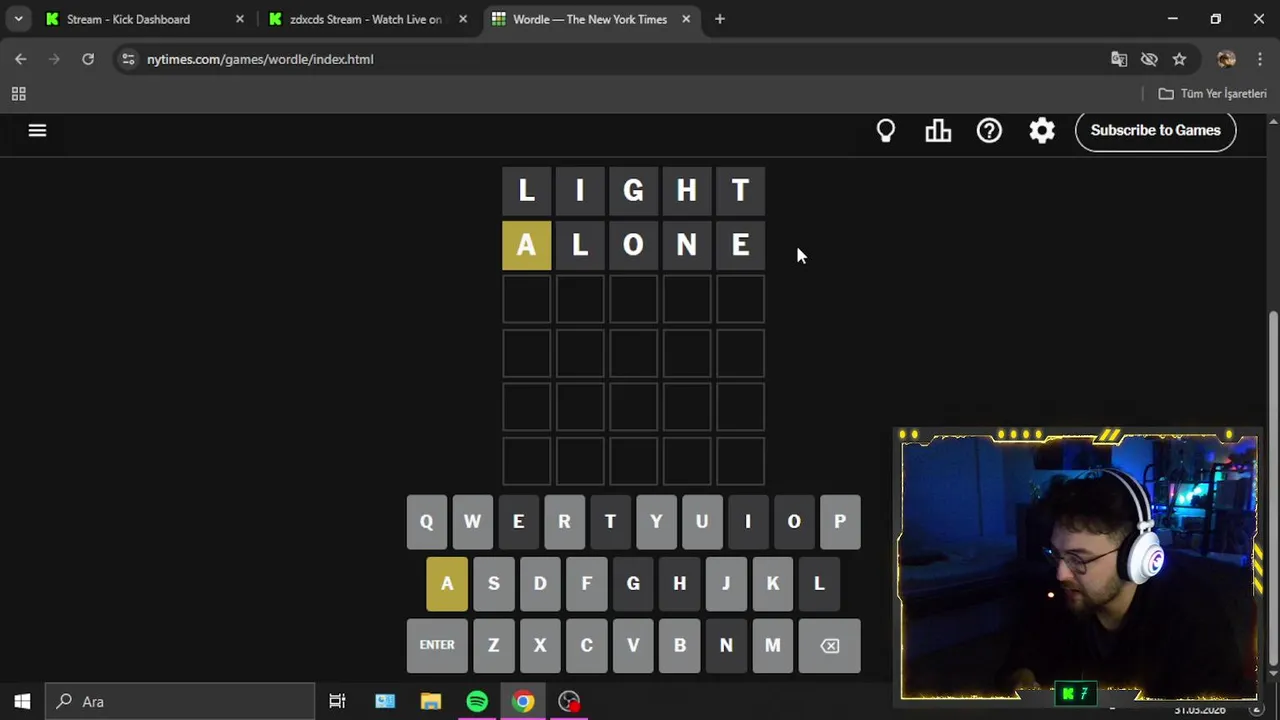This screenshot has height=720, width=1280.
Task: Tap the X key on keyboard
Action: 540,645
